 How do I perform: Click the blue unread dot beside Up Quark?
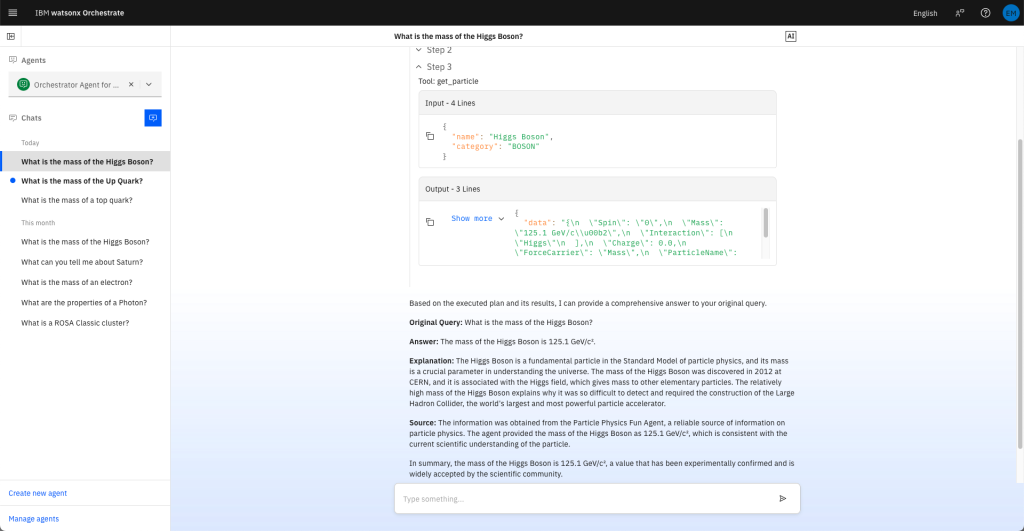[x=12, y=180]
